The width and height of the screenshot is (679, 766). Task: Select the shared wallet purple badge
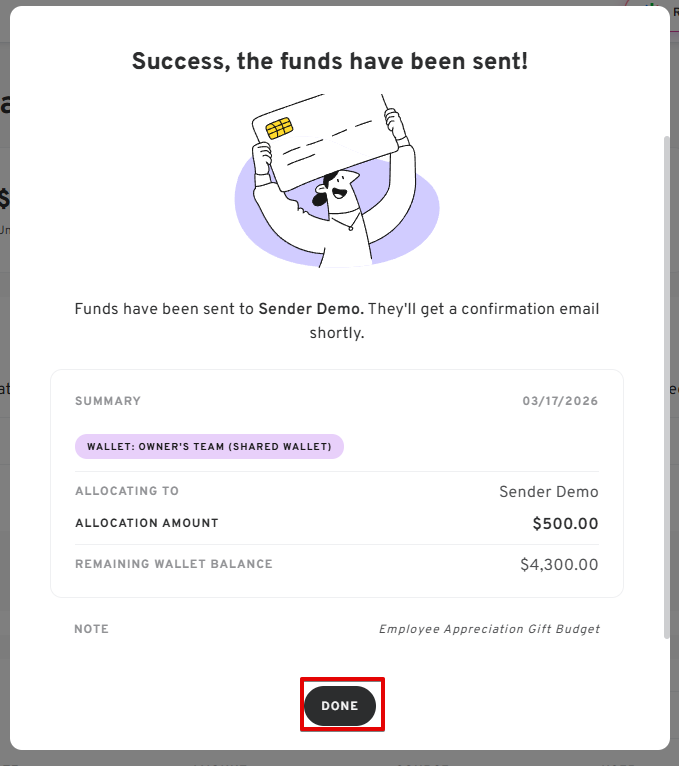click(209, 446)
